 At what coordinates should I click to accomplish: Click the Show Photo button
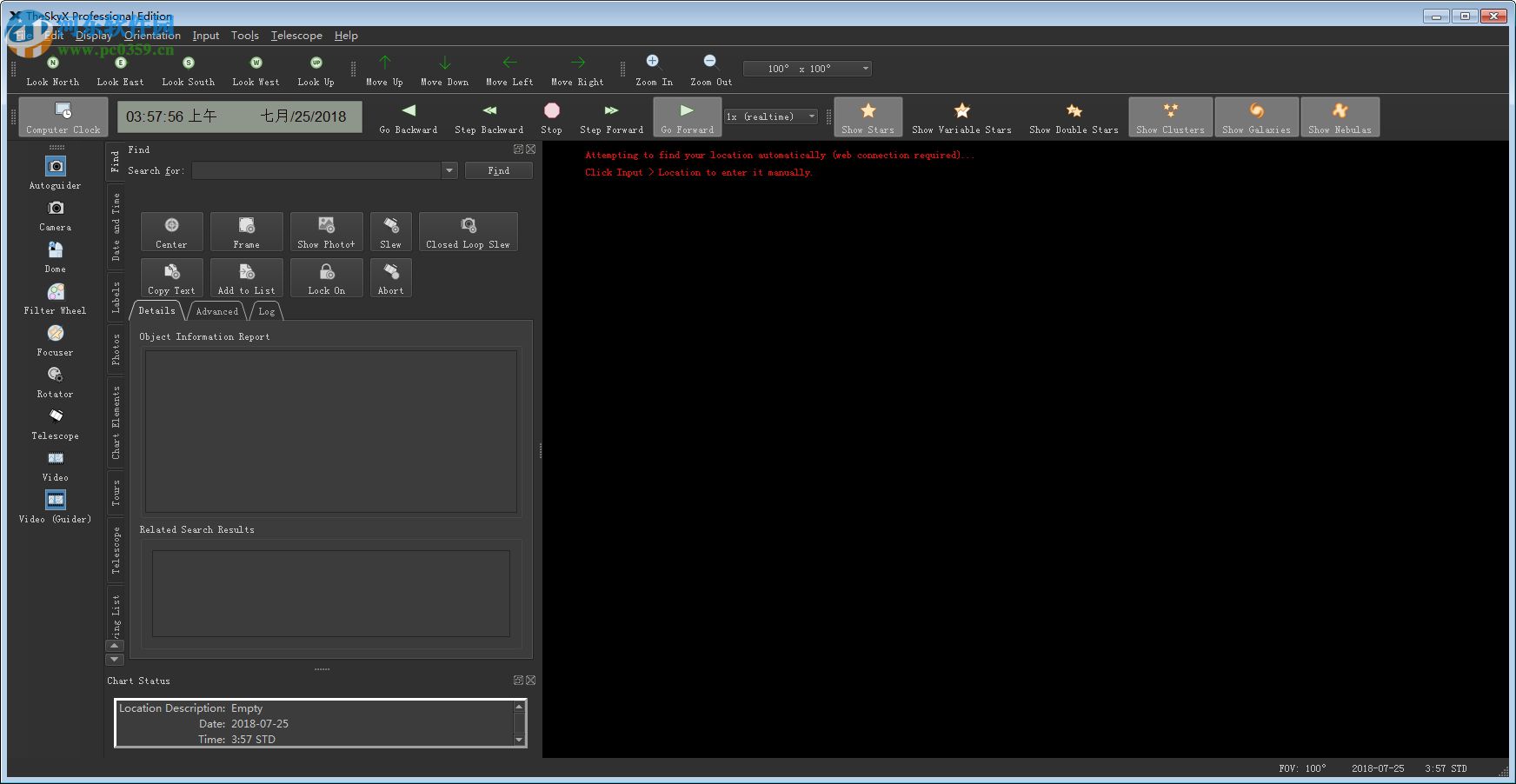click(326, 232)
